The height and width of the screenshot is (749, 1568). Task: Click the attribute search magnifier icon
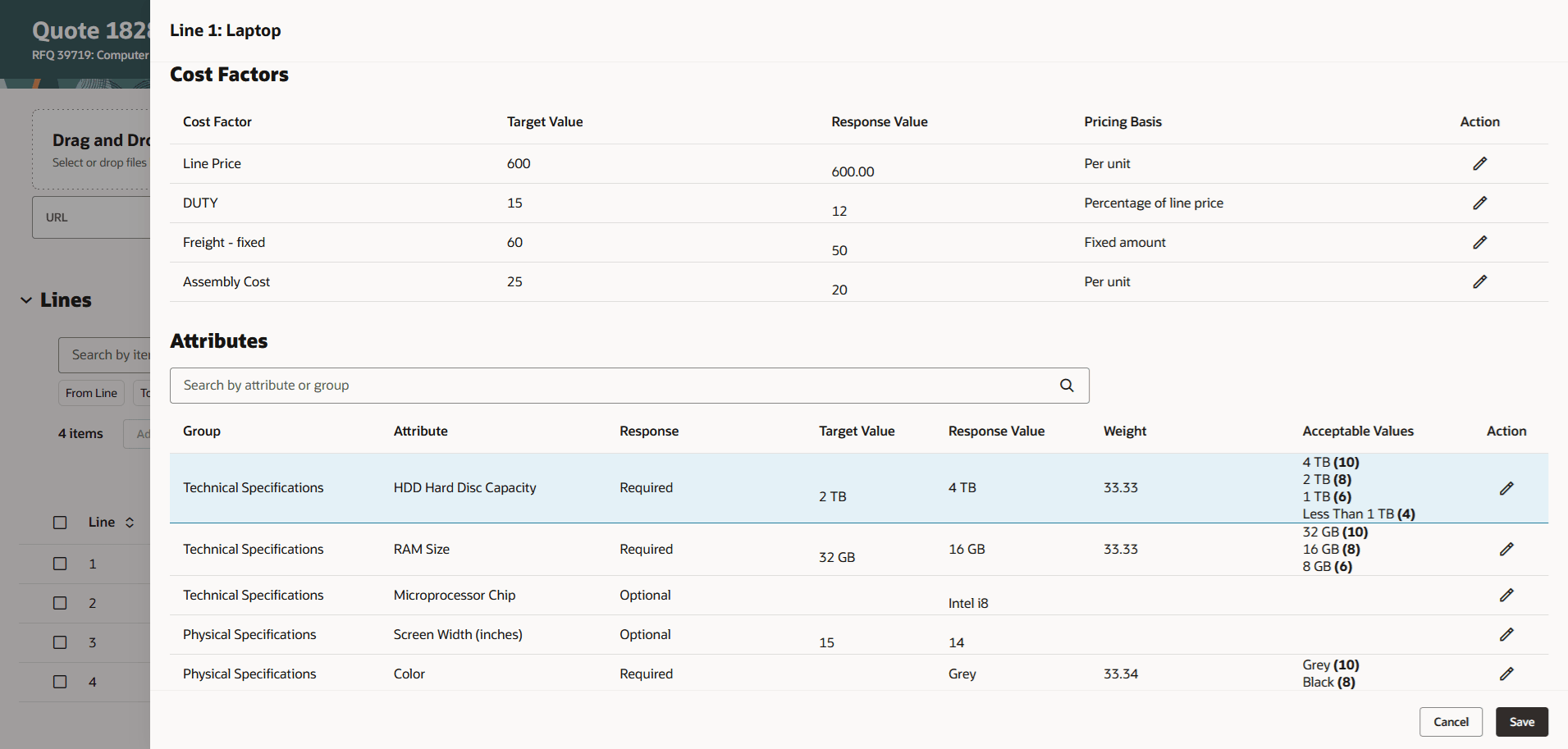pos(1067,386)
